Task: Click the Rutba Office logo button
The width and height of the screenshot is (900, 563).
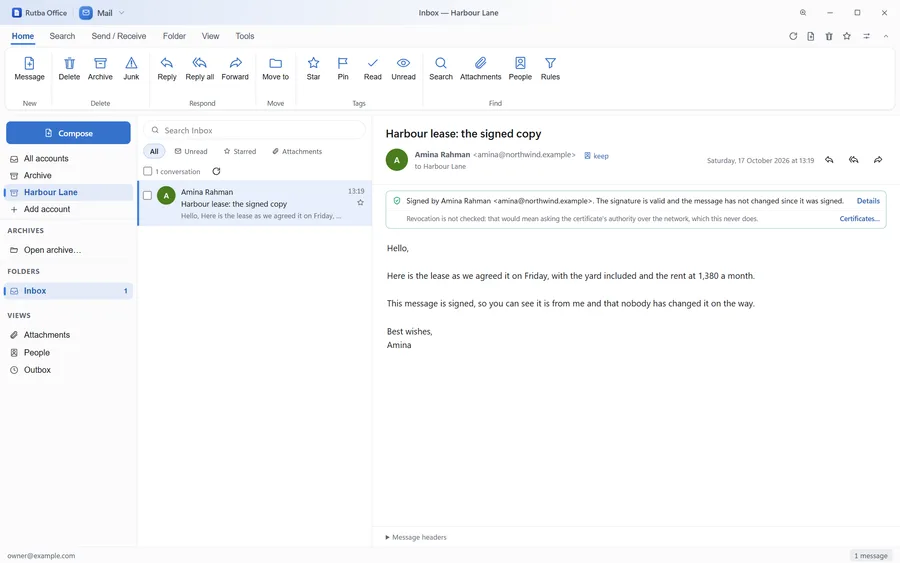Action: click(40, 13)
